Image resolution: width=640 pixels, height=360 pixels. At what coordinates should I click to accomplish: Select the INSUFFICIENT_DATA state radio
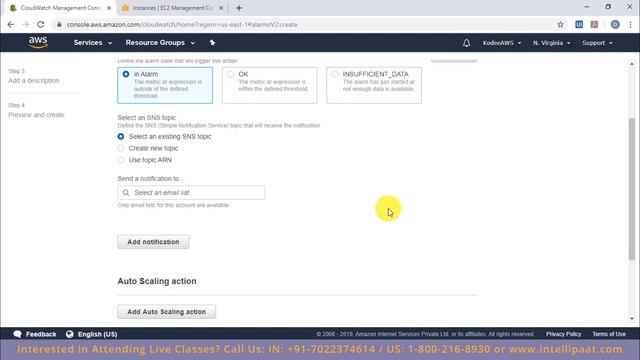click(335, 74)
